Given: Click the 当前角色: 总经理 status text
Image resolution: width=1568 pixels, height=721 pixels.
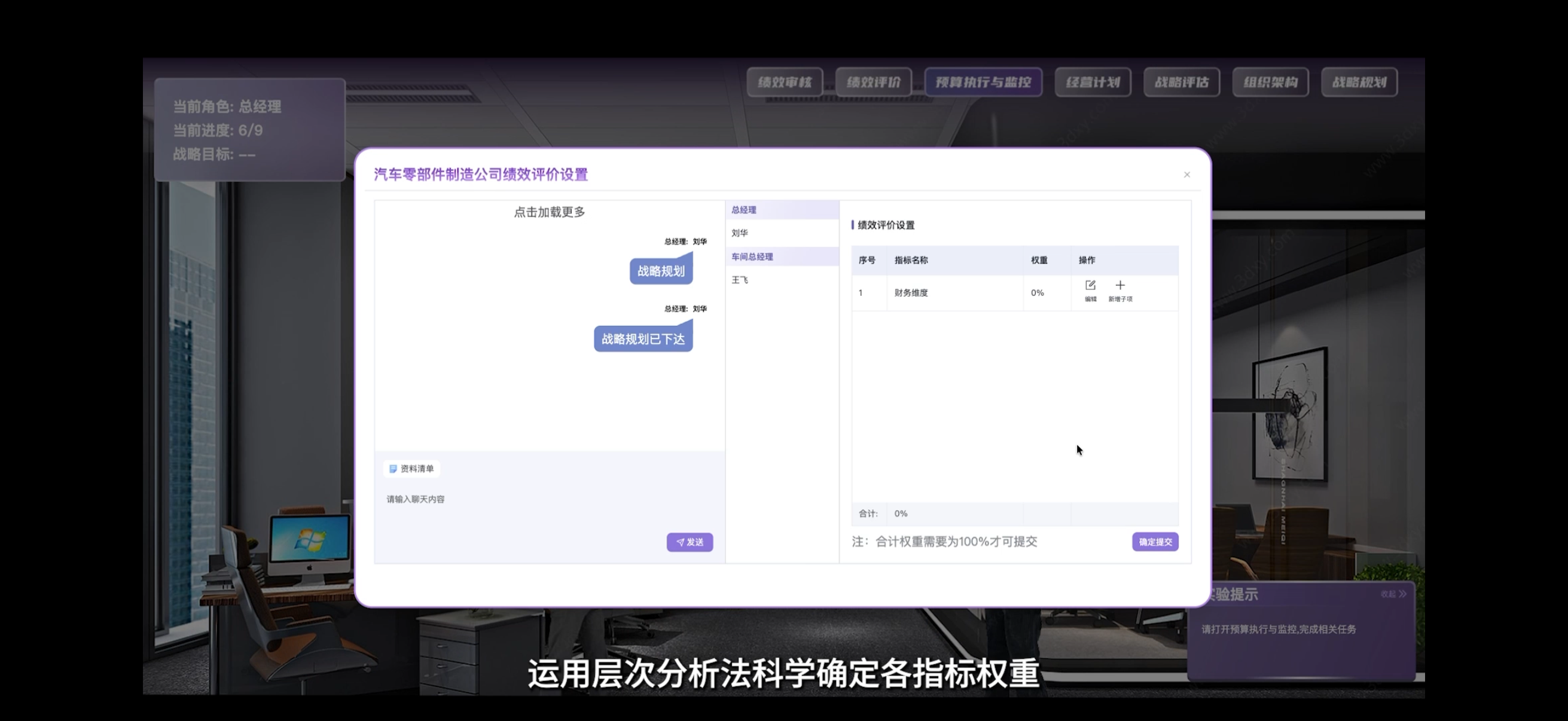Looking at the screenshot, I should click(x=227, y=106).
